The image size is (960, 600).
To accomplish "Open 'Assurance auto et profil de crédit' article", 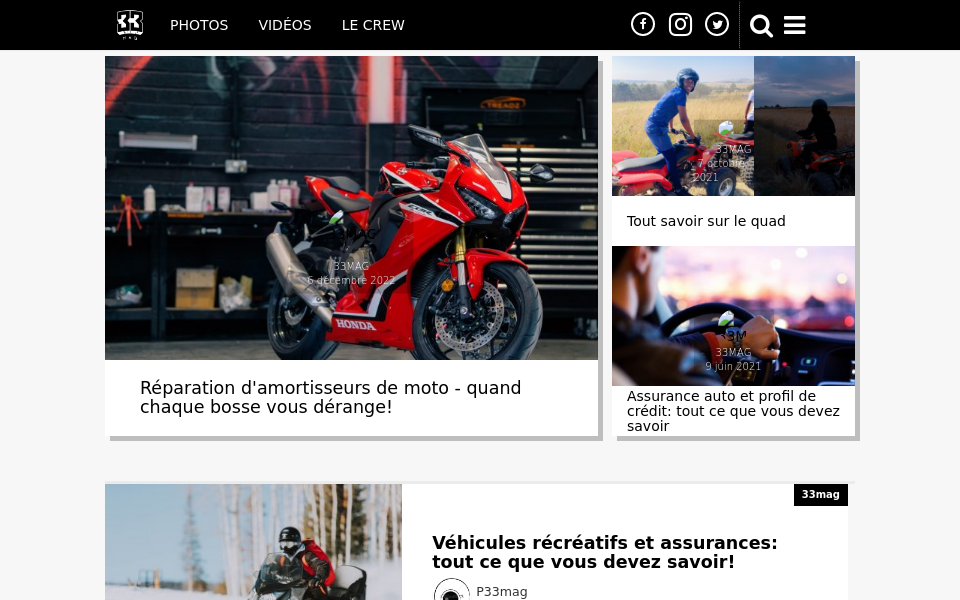I will coord(733,411).
